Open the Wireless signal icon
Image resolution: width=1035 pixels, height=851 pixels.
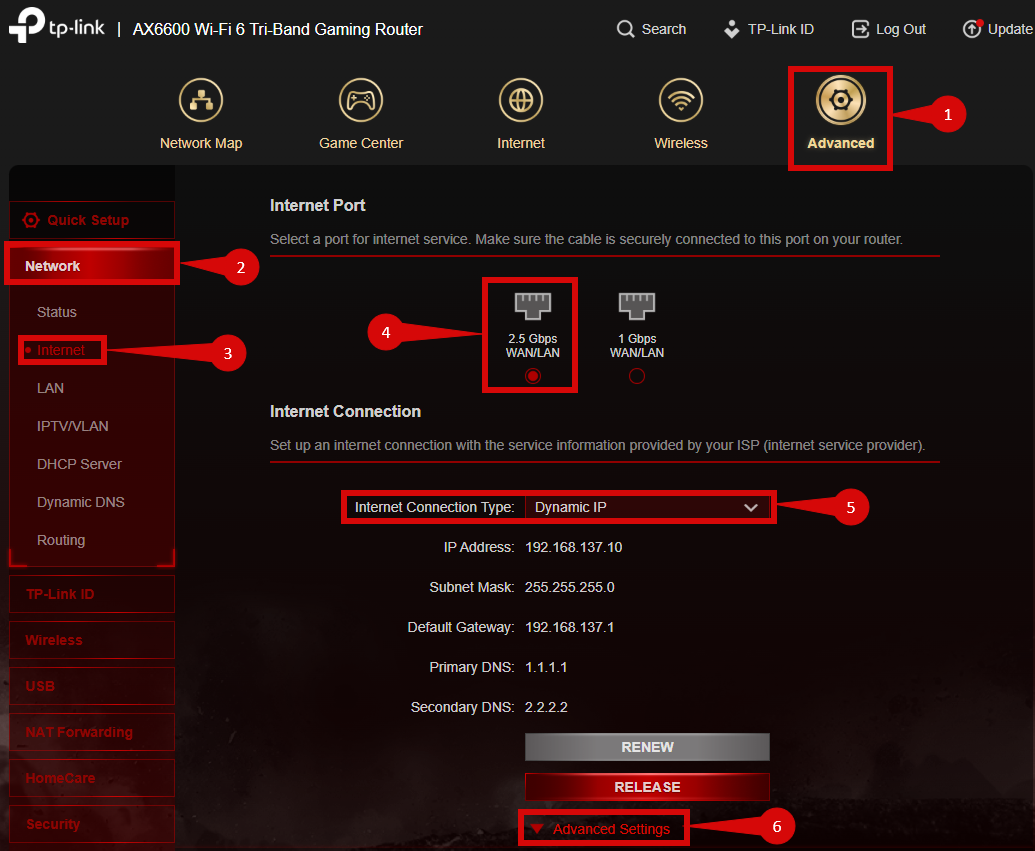[681, 100]
